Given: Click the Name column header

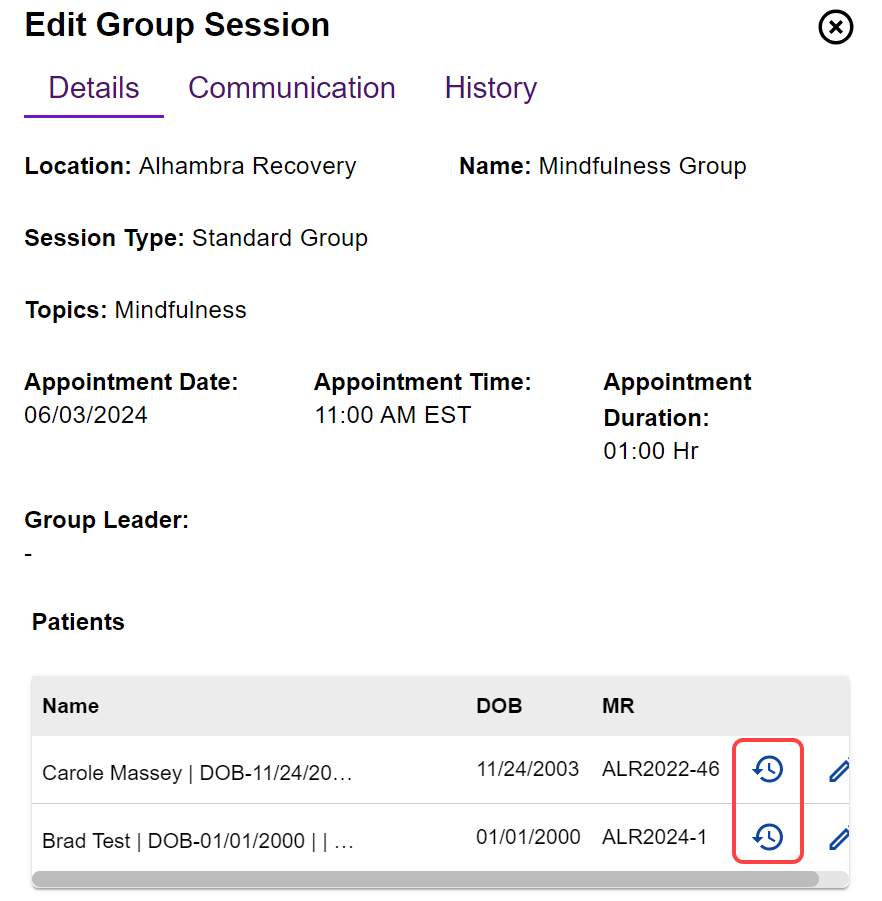Looking at the screenshot, I should tap(71, 706).
